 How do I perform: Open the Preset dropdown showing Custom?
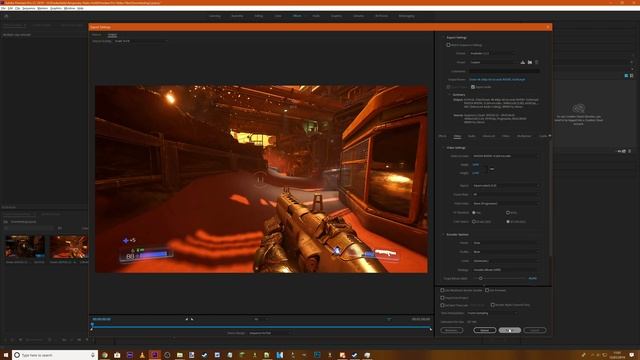tap(493, 62)
